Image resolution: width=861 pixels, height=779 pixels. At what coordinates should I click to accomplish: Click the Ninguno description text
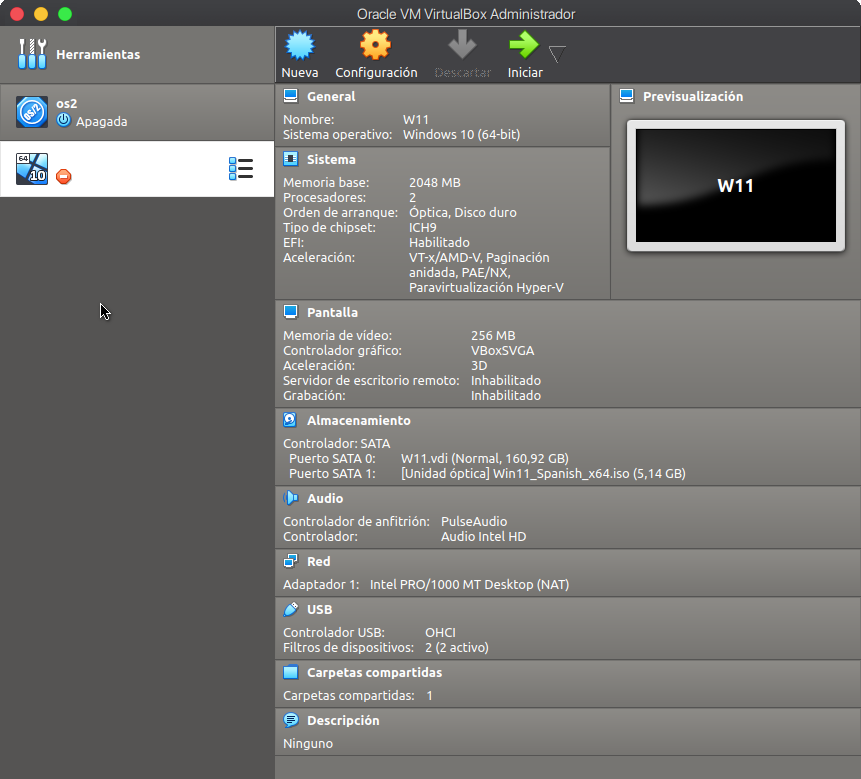pos(308,744)
